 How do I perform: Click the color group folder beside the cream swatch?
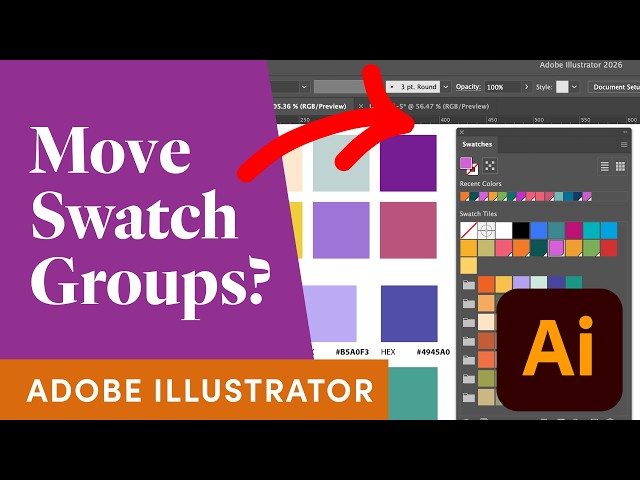pos(469,322)
